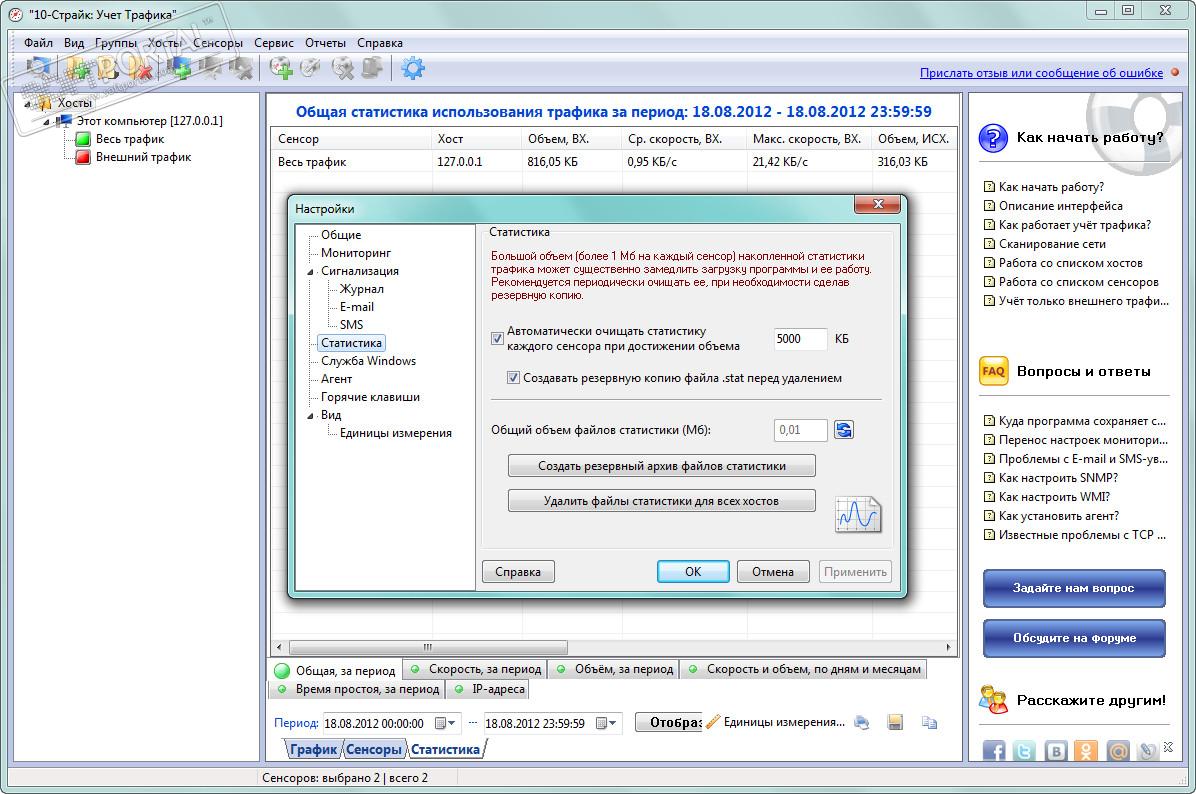This screenshot has width=1196, height=794.
Task: Click the search hosts toolbar icon
Action: [x=38, y=68]
